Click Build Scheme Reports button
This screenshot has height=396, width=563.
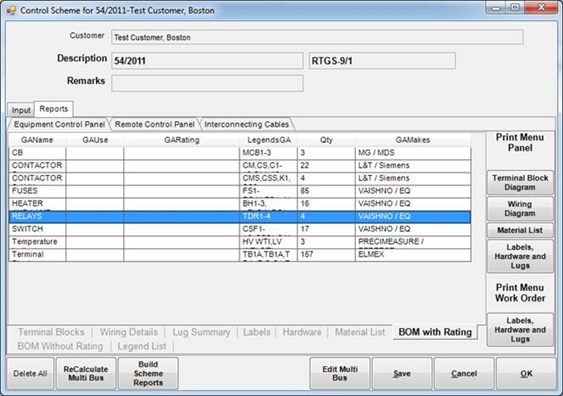(148, 373)
